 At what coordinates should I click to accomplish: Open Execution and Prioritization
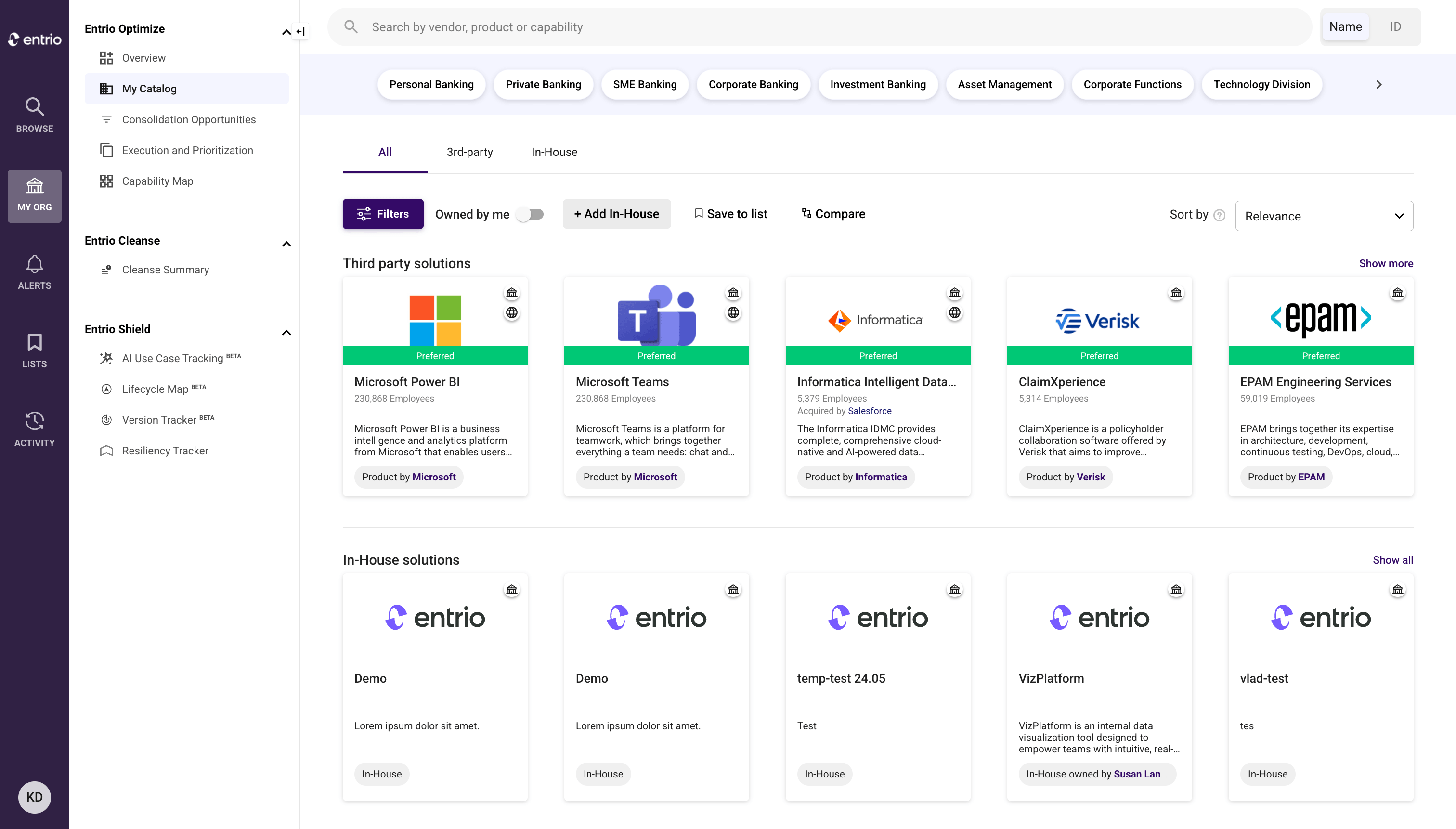(x=186, y=150)
